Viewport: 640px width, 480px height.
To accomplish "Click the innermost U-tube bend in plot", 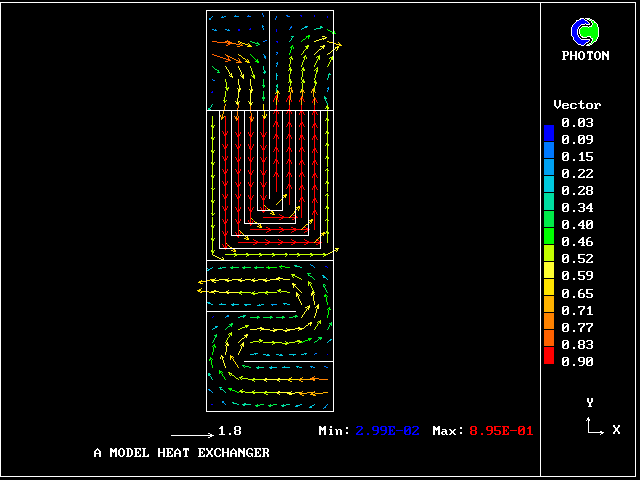I will tap(271, 208).
